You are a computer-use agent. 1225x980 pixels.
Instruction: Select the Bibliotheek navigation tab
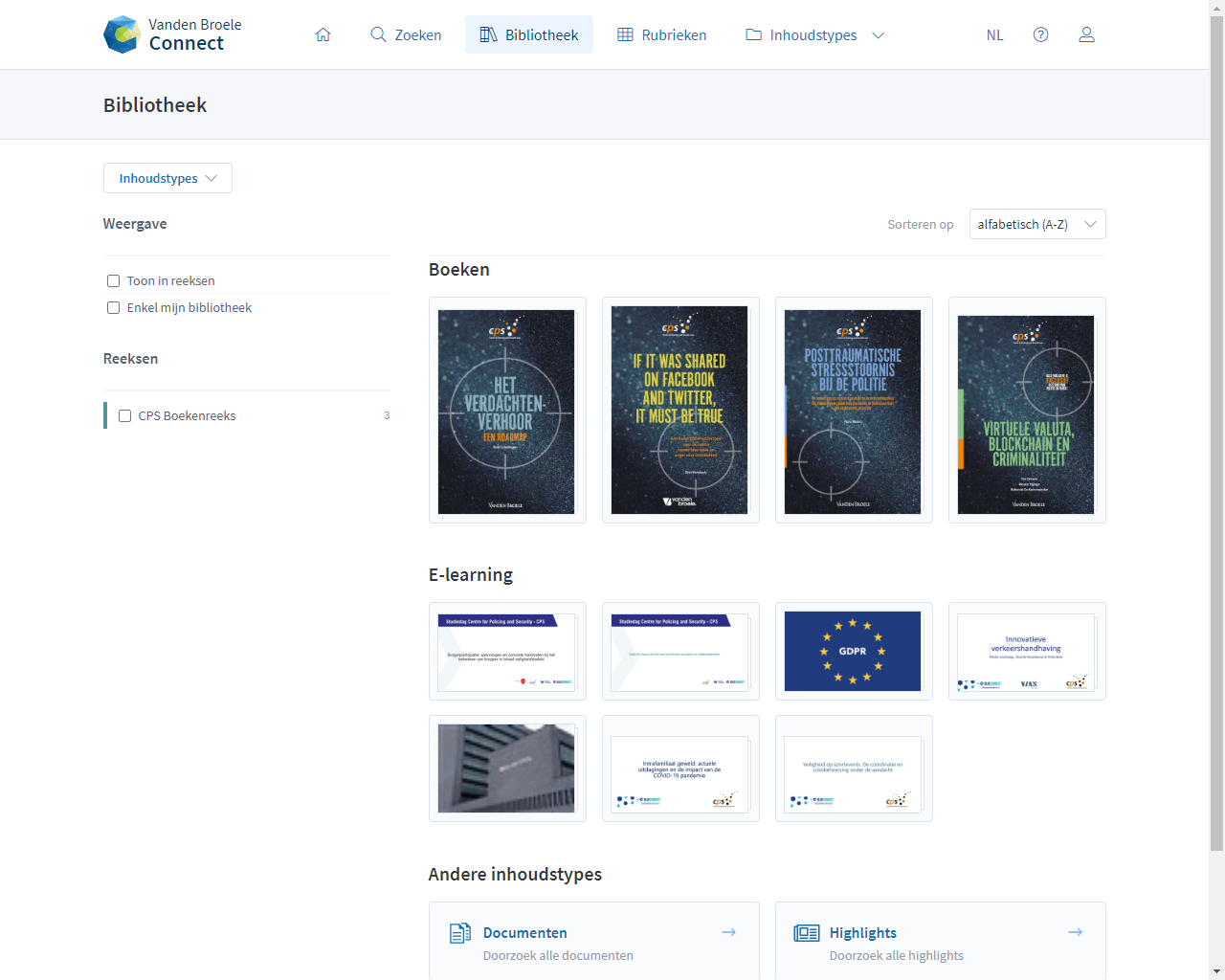tap(529, 34)
